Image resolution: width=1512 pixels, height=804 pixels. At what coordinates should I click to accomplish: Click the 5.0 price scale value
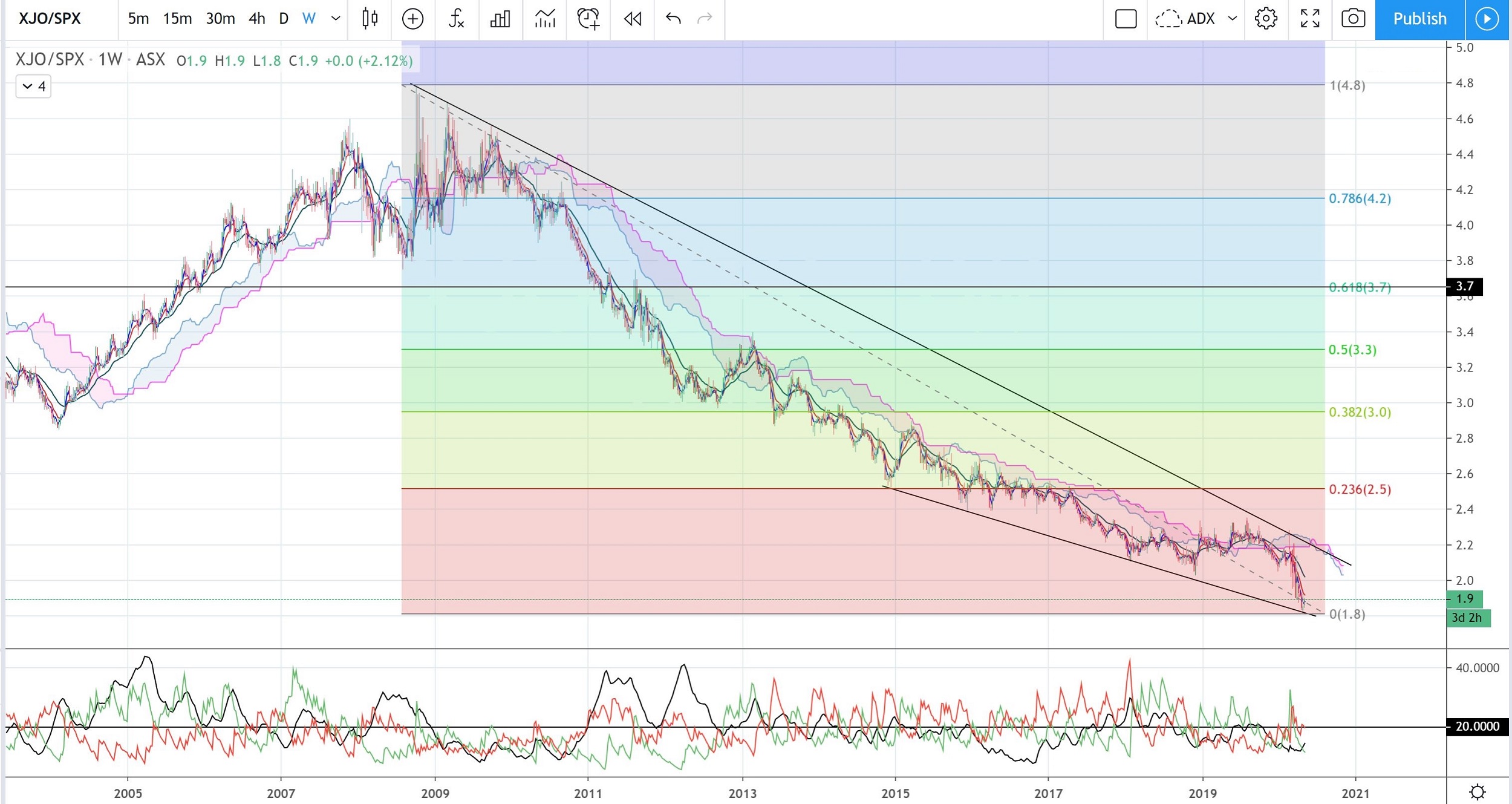click(1464, 48)
